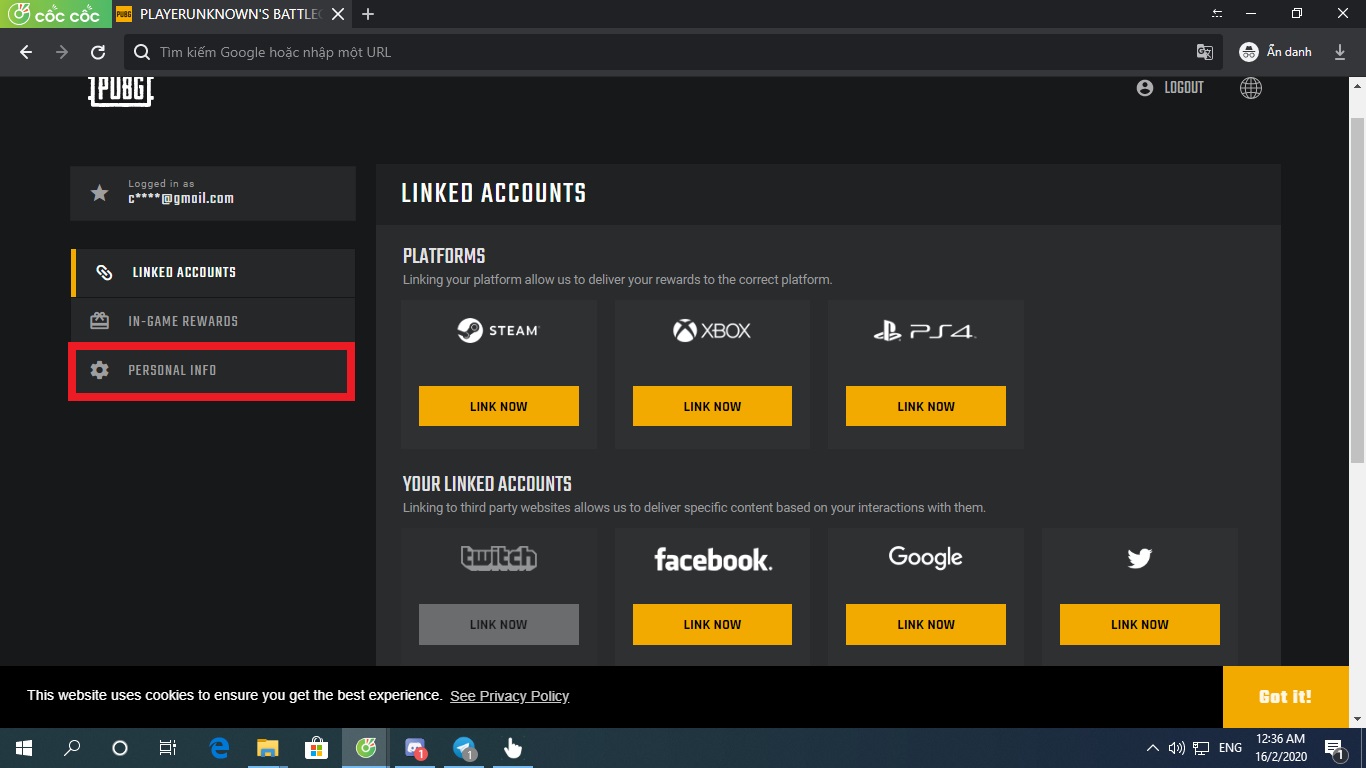Link your Facebook account now
Viewport: 1366px width, 768px height.
coord(712,625)
